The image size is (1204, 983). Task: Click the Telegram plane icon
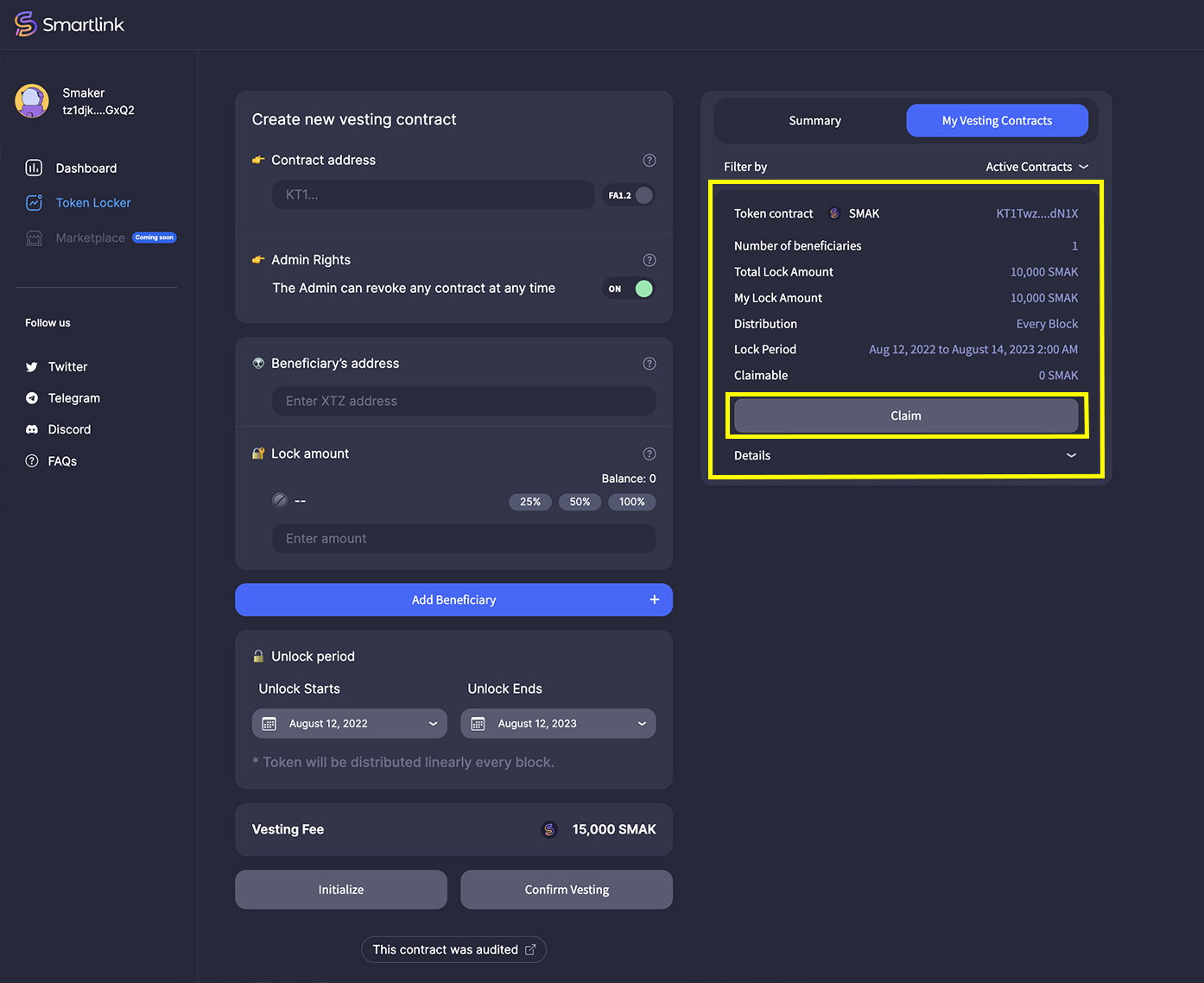click(32, 398)
